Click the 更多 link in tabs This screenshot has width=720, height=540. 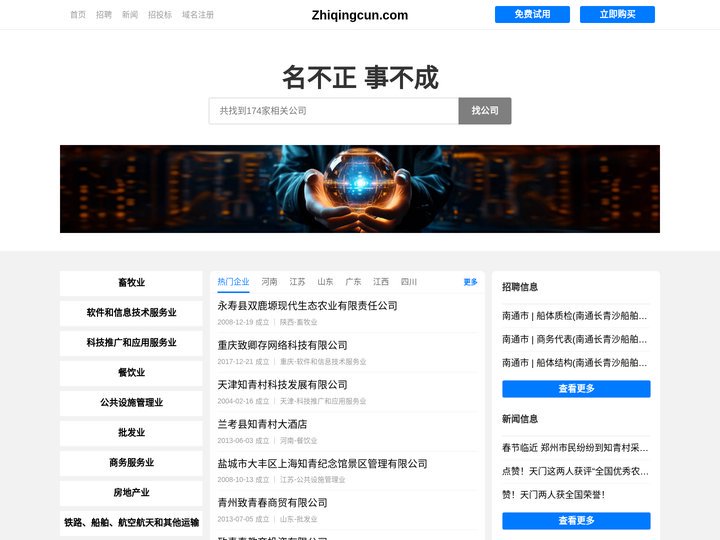pyautogui.click(x=470, y=282)
